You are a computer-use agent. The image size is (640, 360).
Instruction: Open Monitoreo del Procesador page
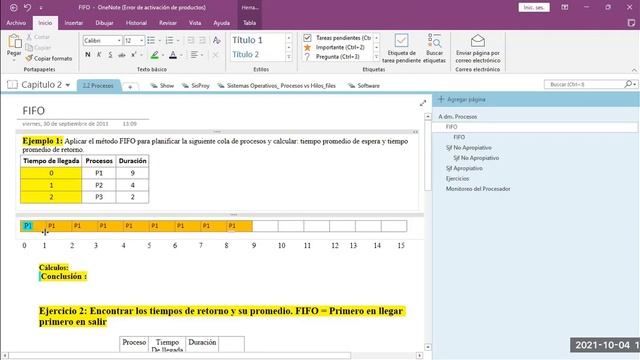pyautogui.click(x=478, y=189)
